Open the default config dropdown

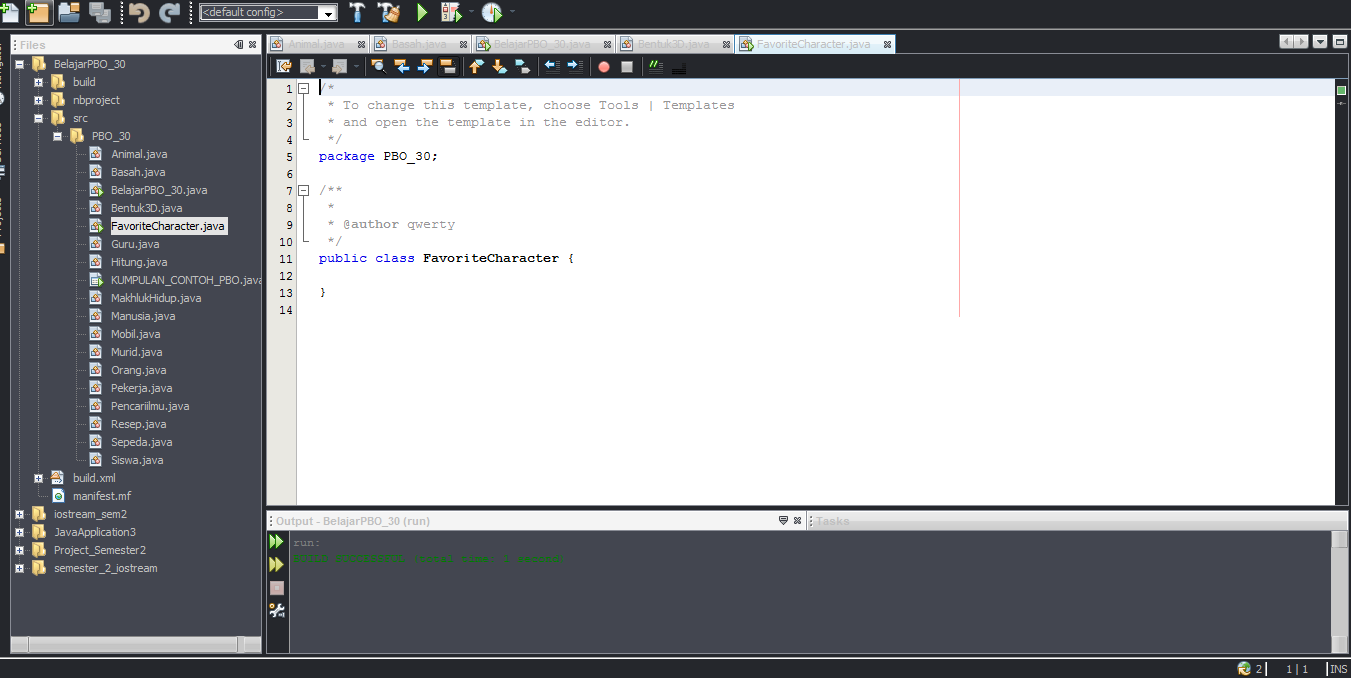[x=269, y=13]
